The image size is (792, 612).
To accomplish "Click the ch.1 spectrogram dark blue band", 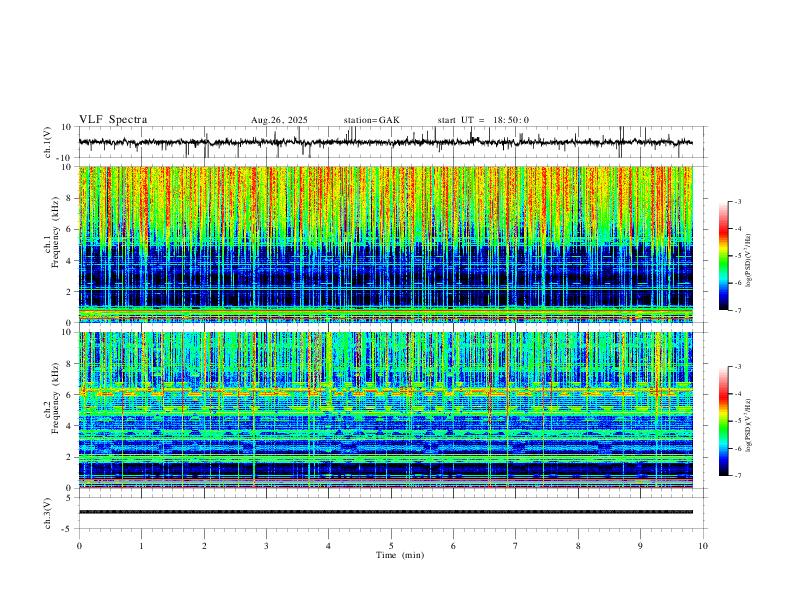I will [x=385, y=276].
